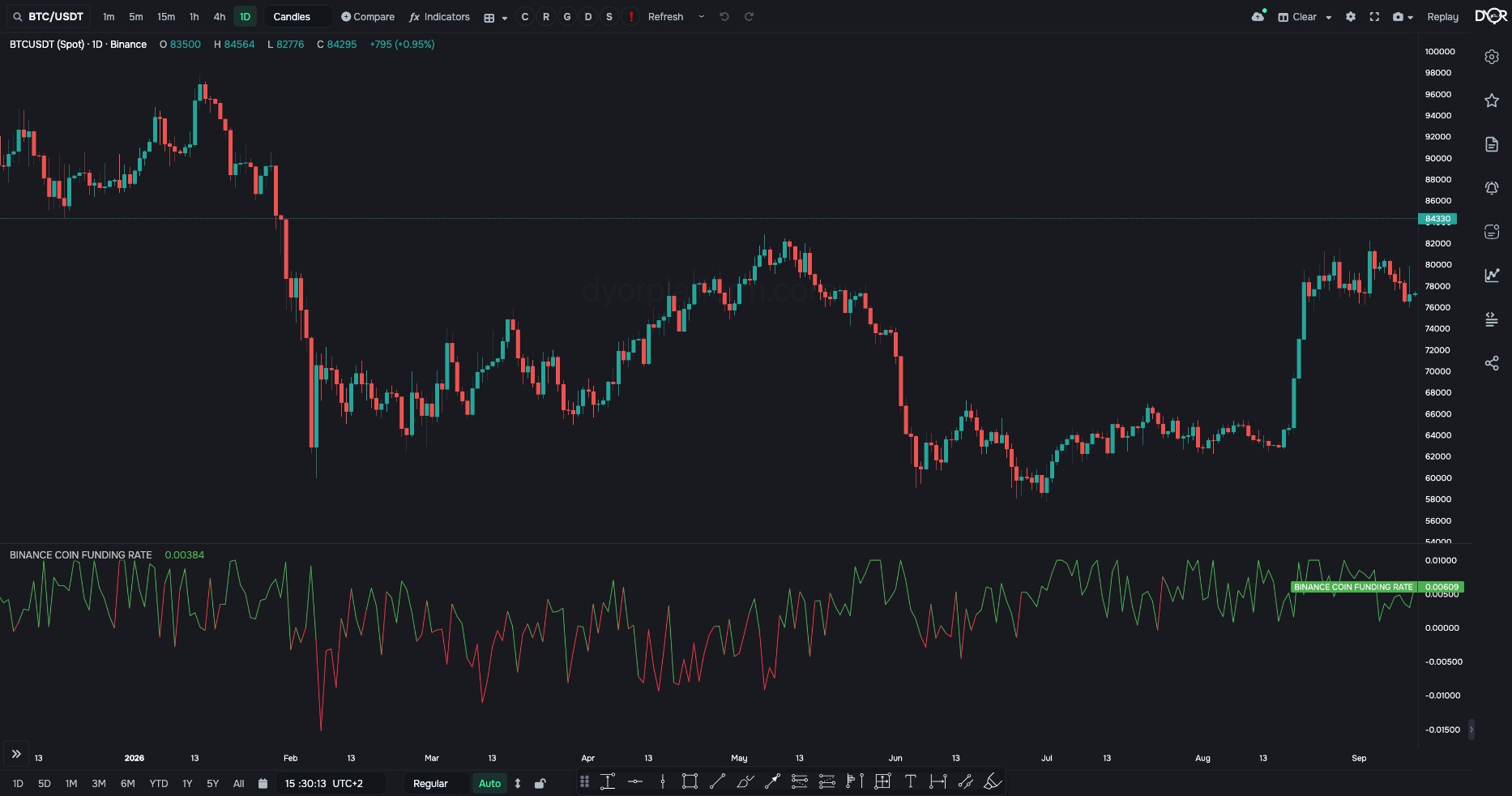Open the Indicators menu
Image resolution: width=1512 pixels, height=796 pixels.
pos(439,17)
